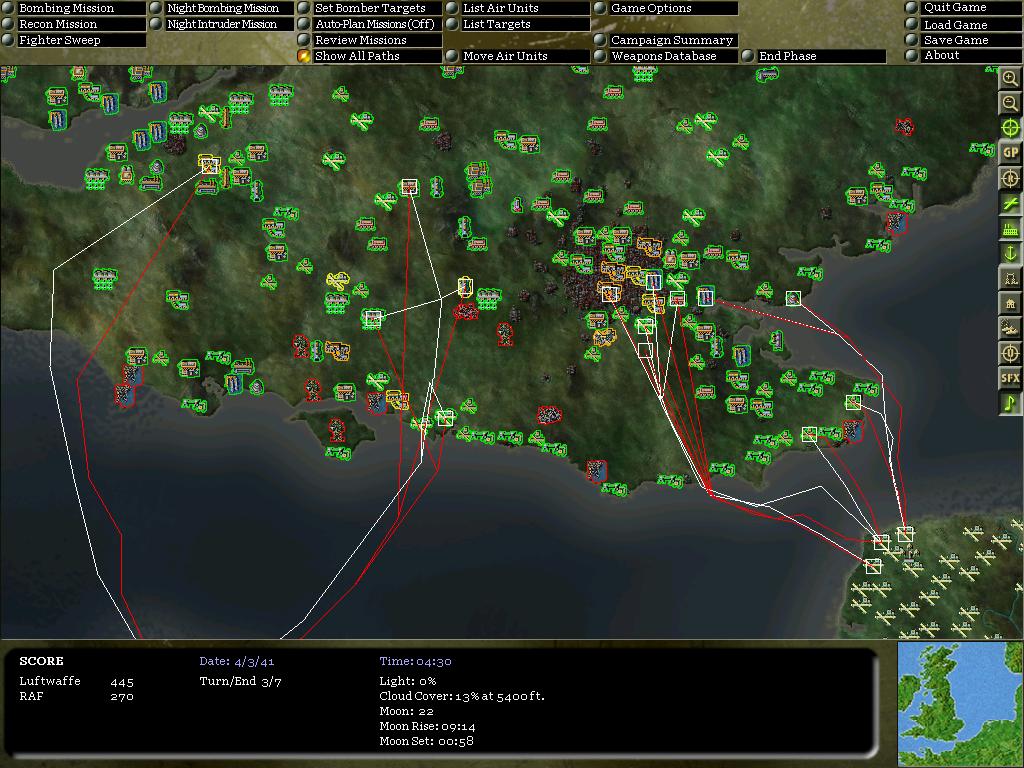Open Night Bombing Mission

tap(223, 8)
